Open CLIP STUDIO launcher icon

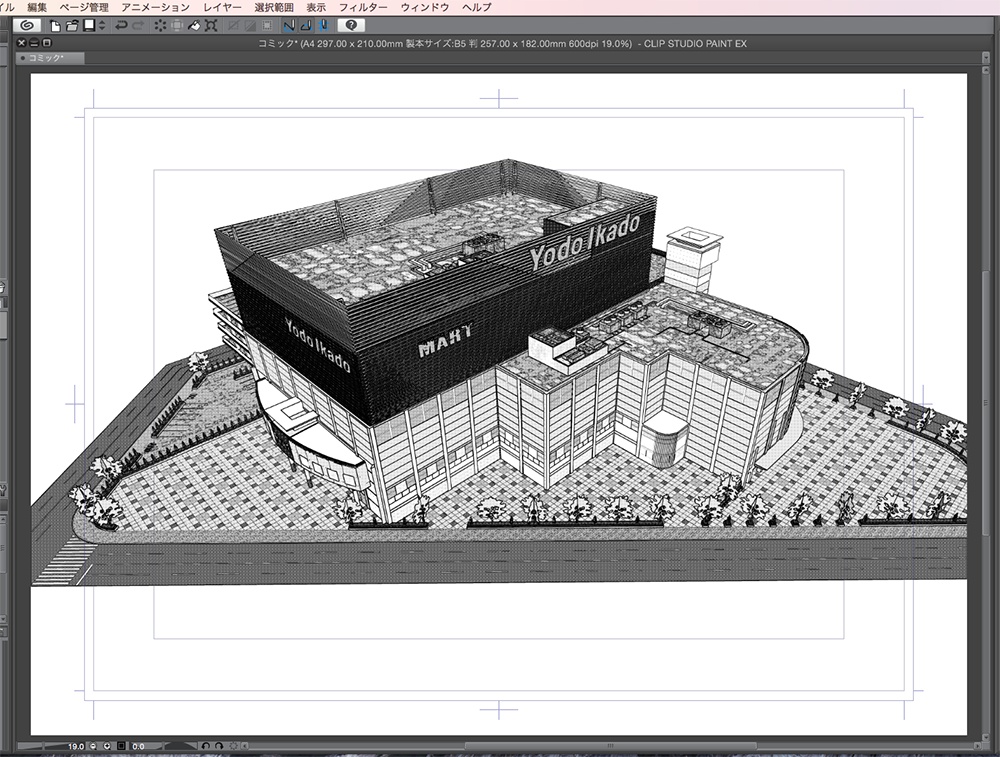pyautogui.click(x=26, y=25)
